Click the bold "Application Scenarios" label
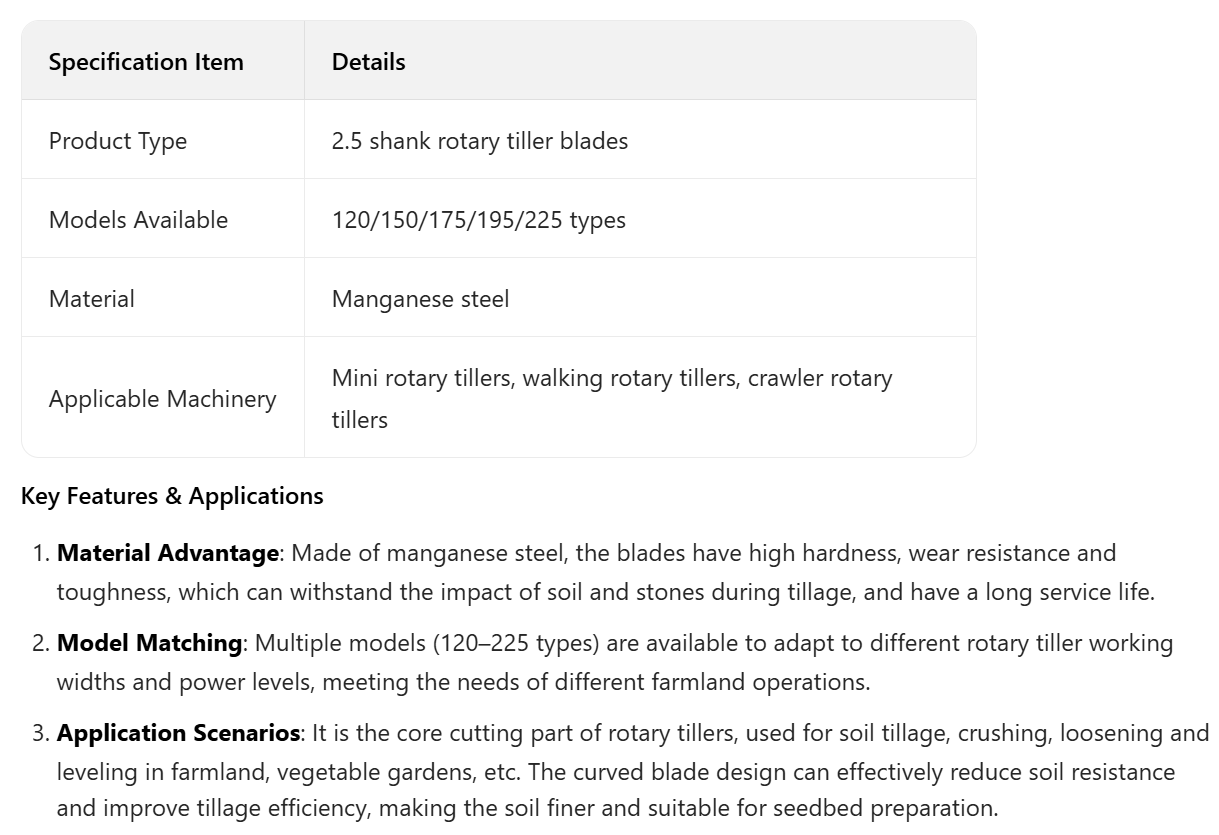 coord(178,733)
